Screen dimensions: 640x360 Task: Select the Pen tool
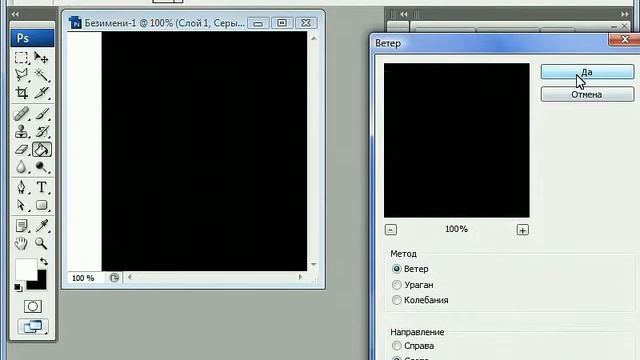[21, 187]
